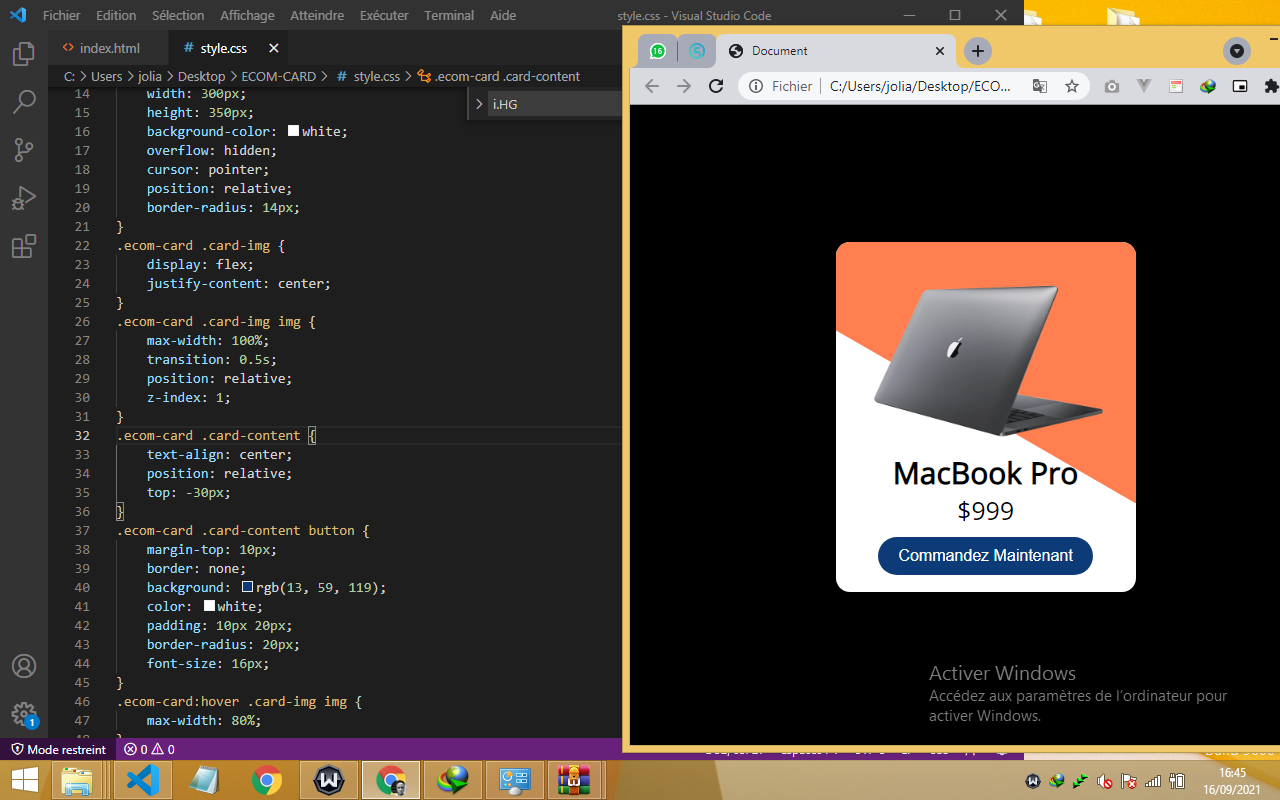The image size is (1280, 800).
Task: Click the translate page icon in address bar
Action: 1040,86
